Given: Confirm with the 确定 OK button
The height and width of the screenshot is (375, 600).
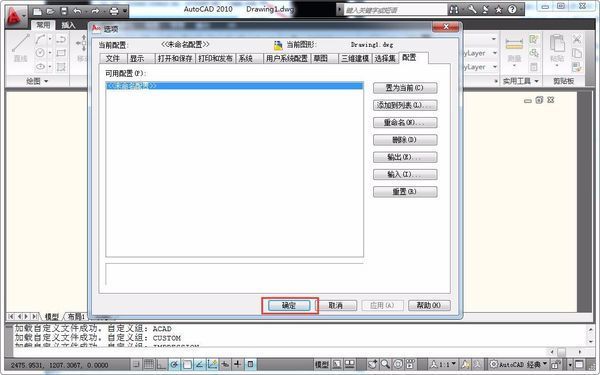Looking at the screenshot, I should click(289, 305).
